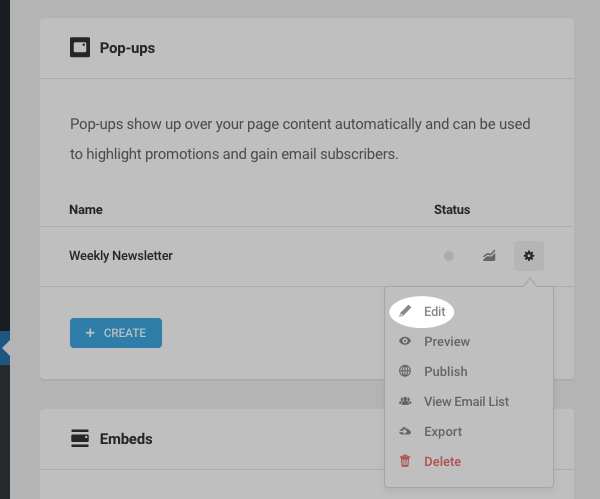Open statistics chart icon for Weekly Newsletter
This screenshot has height=499, width=600.
(489, 256)
